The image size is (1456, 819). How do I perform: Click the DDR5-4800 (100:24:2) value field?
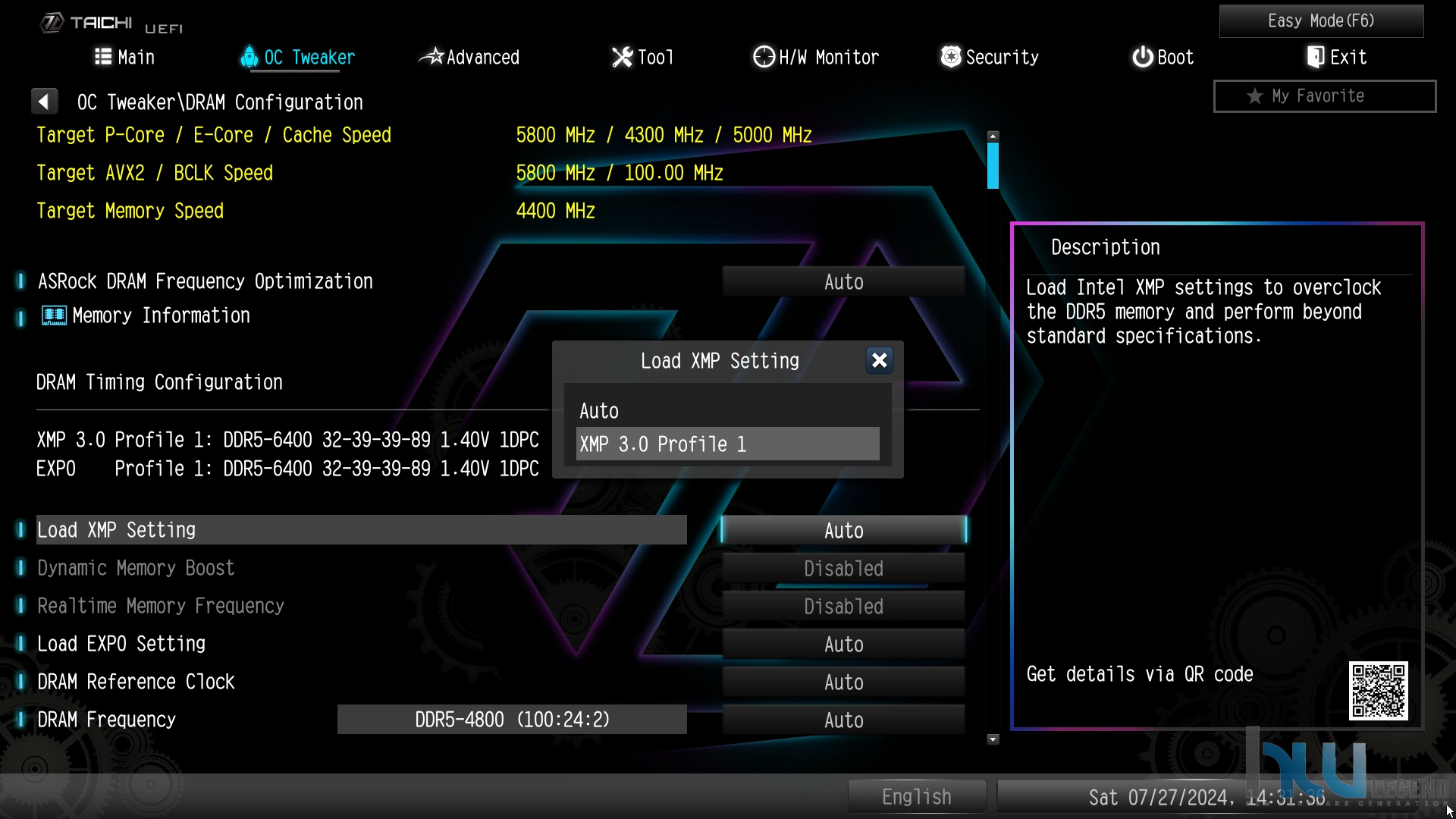coord(512,720)
